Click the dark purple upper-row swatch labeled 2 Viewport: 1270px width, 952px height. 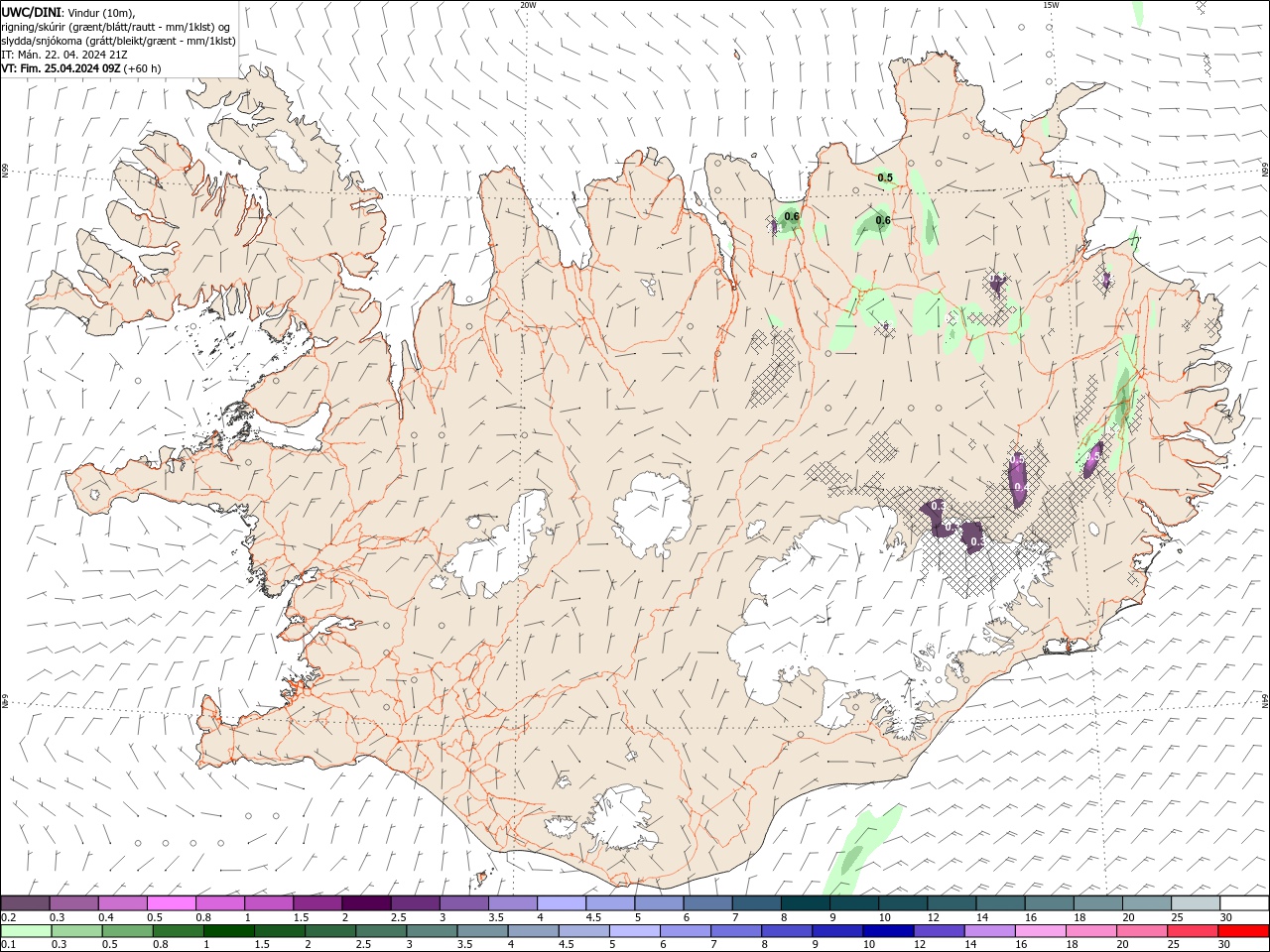(366, 903)
